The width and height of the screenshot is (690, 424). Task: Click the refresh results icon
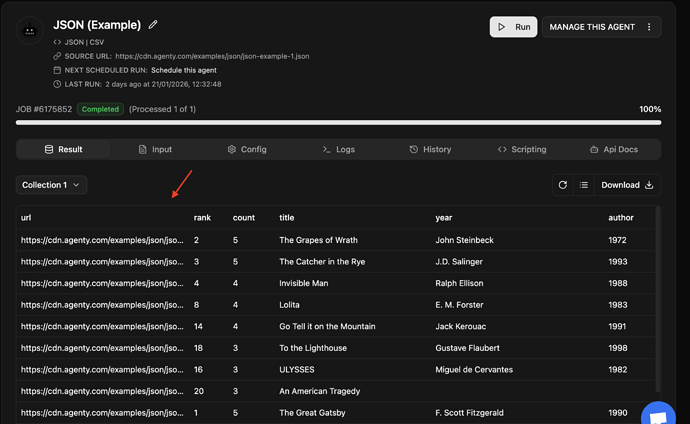[x=563, y=185]
